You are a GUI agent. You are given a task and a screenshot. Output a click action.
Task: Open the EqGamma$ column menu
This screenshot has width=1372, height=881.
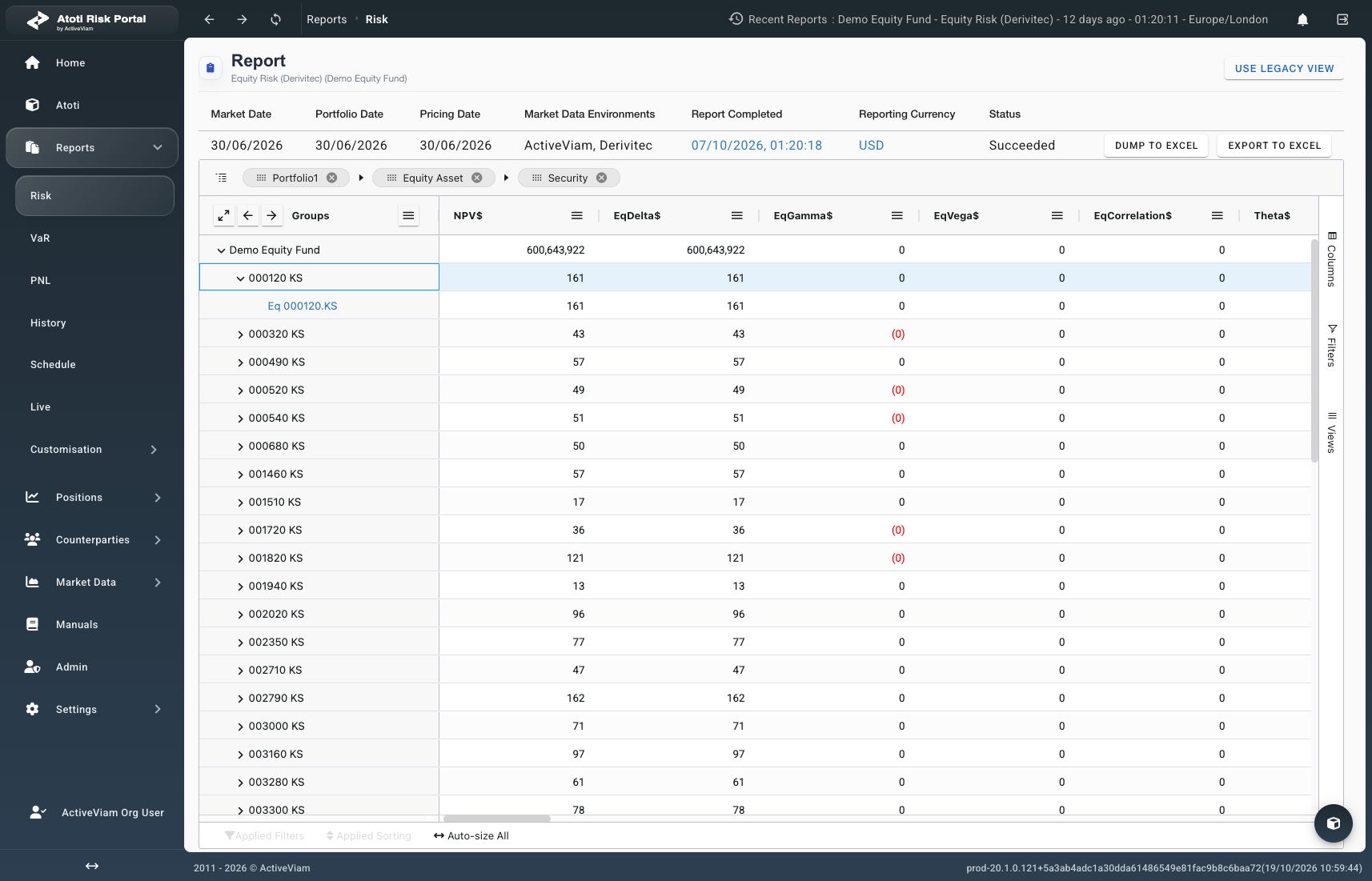pos(897,215)
